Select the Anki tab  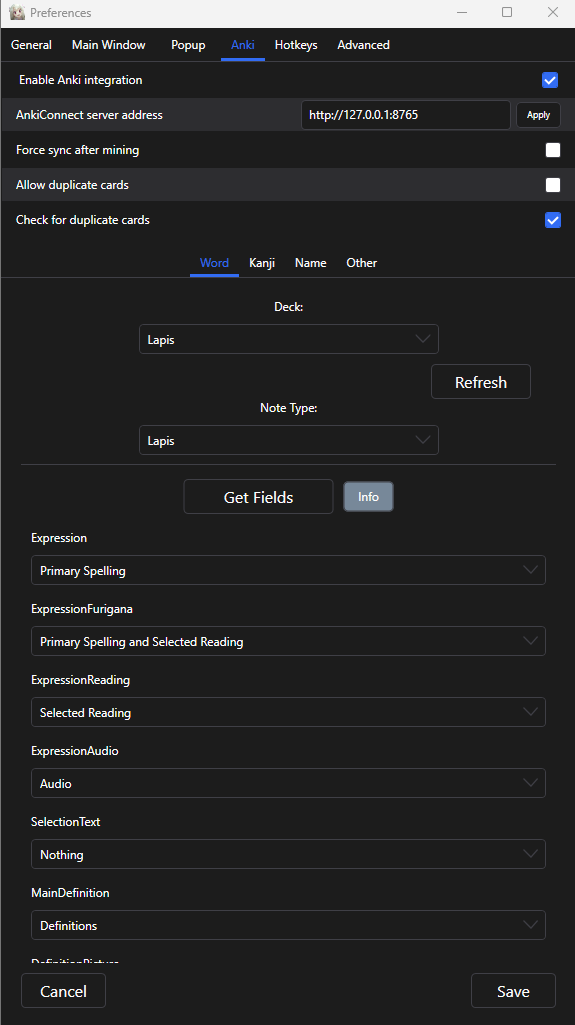[x=242, y=45]
